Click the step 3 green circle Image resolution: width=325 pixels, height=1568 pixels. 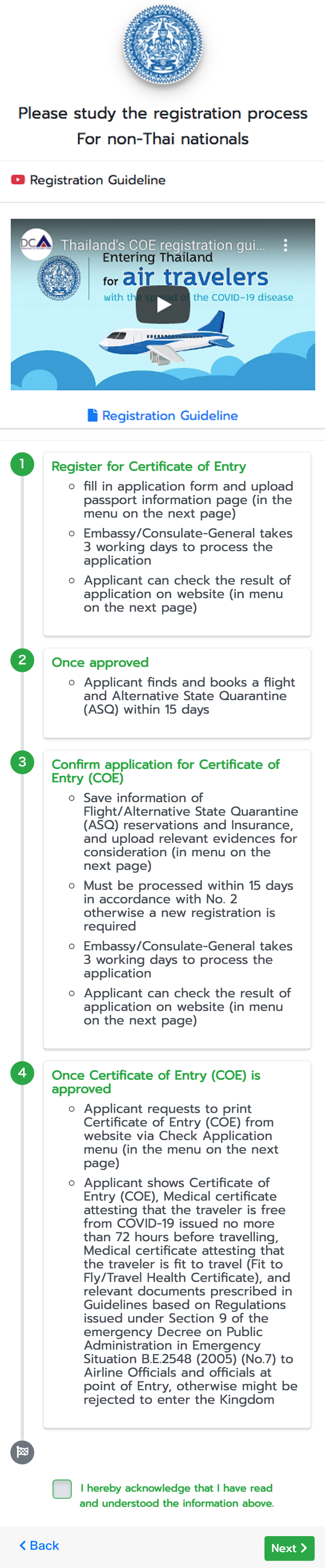[x=23, y=761]
